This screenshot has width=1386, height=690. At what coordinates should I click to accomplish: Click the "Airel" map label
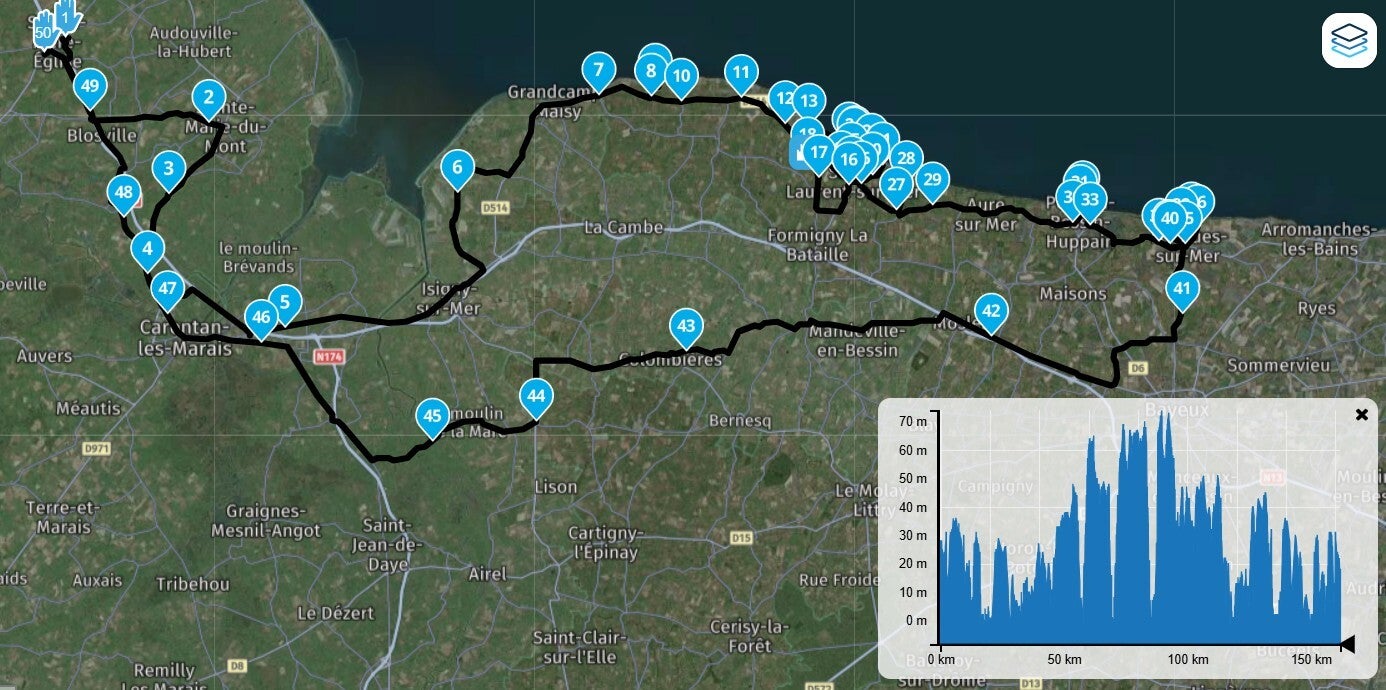click(487, 574)
